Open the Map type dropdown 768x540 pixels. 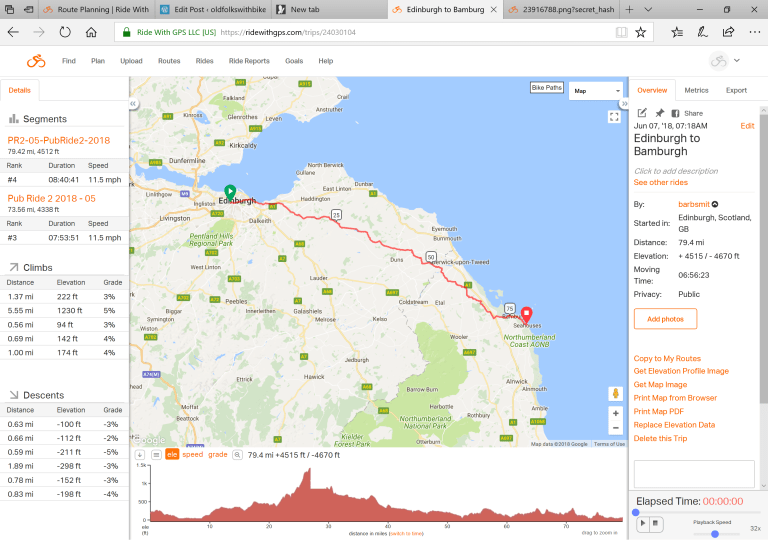click(x=594, y=90)
